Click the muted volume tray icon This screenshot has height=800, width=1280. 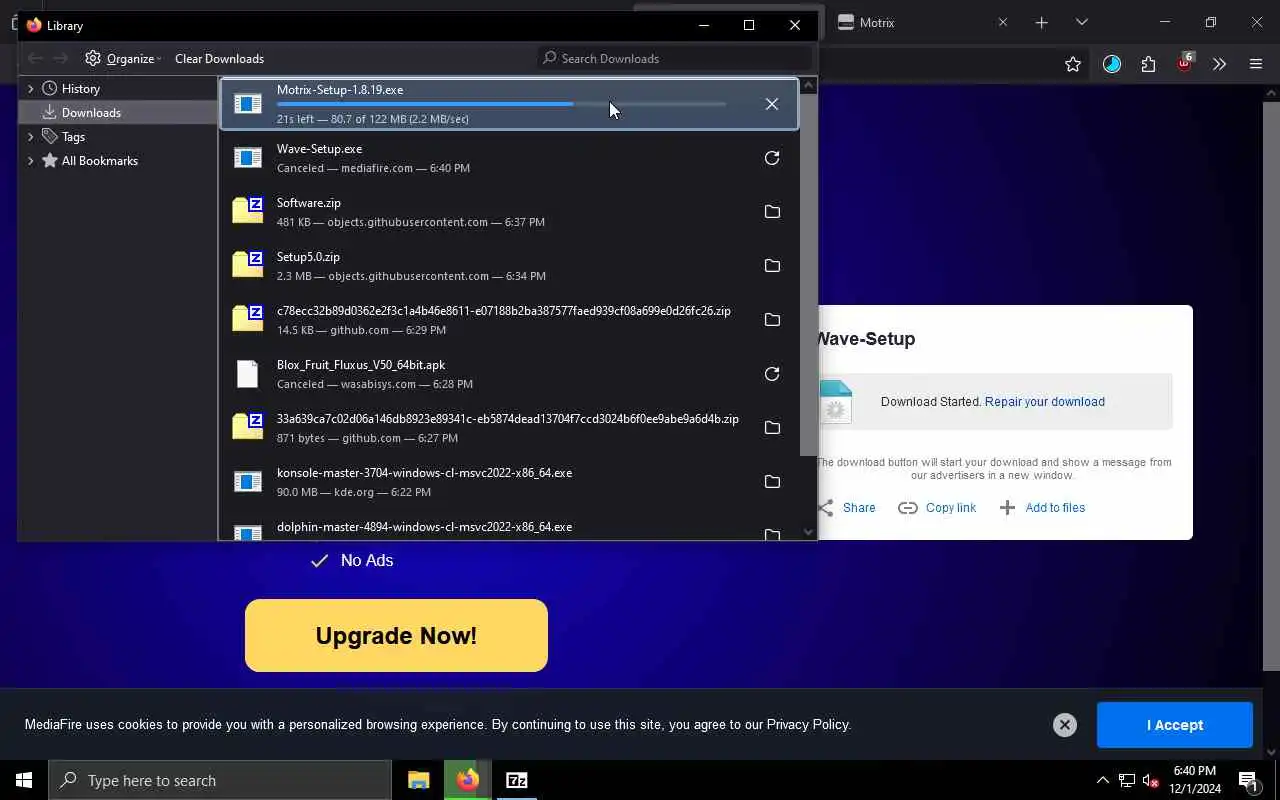point(1151,780)
